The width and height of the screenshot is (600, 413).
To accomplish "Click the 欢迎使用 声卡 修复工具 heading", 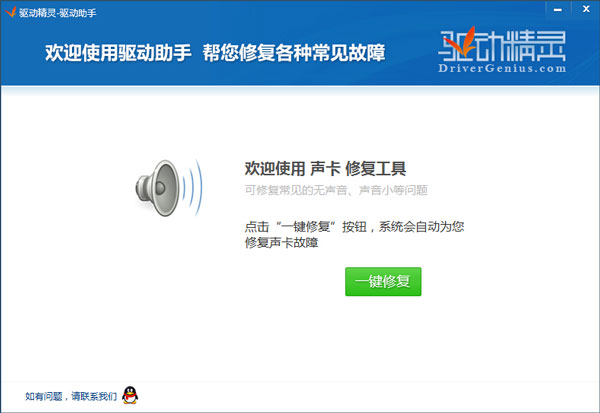I will click(325, 169).
